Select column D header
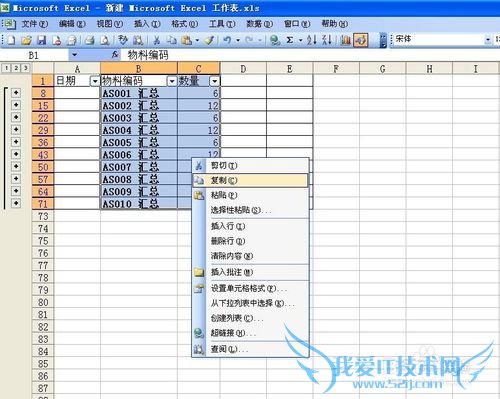Viewport: 500px width, 399px height. click(243, 69)
